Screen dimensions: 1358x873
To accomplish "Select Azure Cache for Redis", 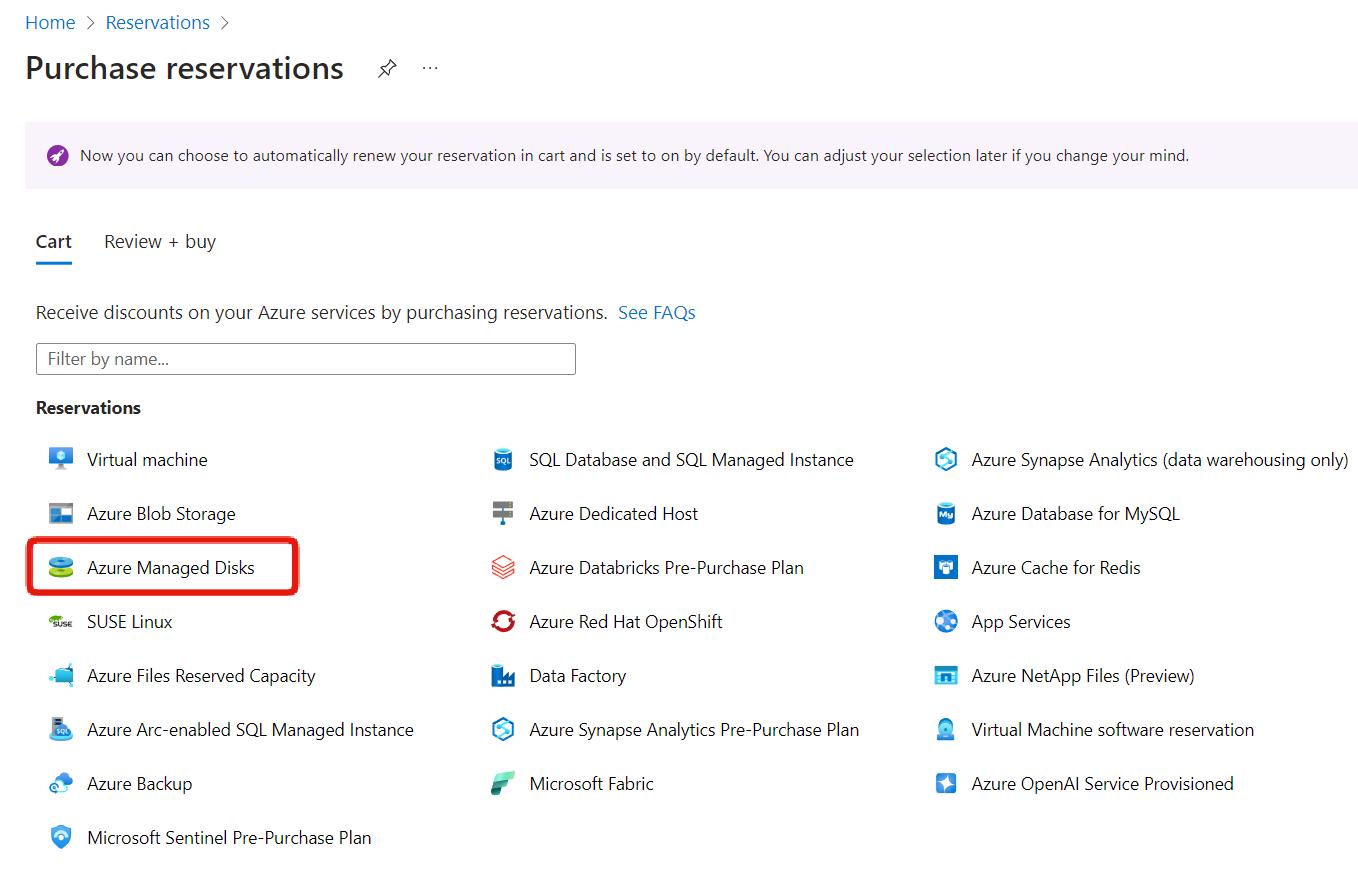I will [1056, 568].
